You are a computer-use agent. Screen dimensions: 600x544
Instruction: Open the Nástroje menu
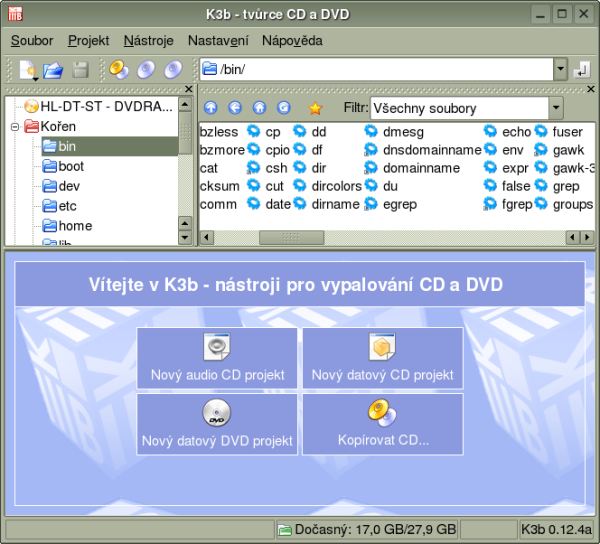(x=148, y=41)
